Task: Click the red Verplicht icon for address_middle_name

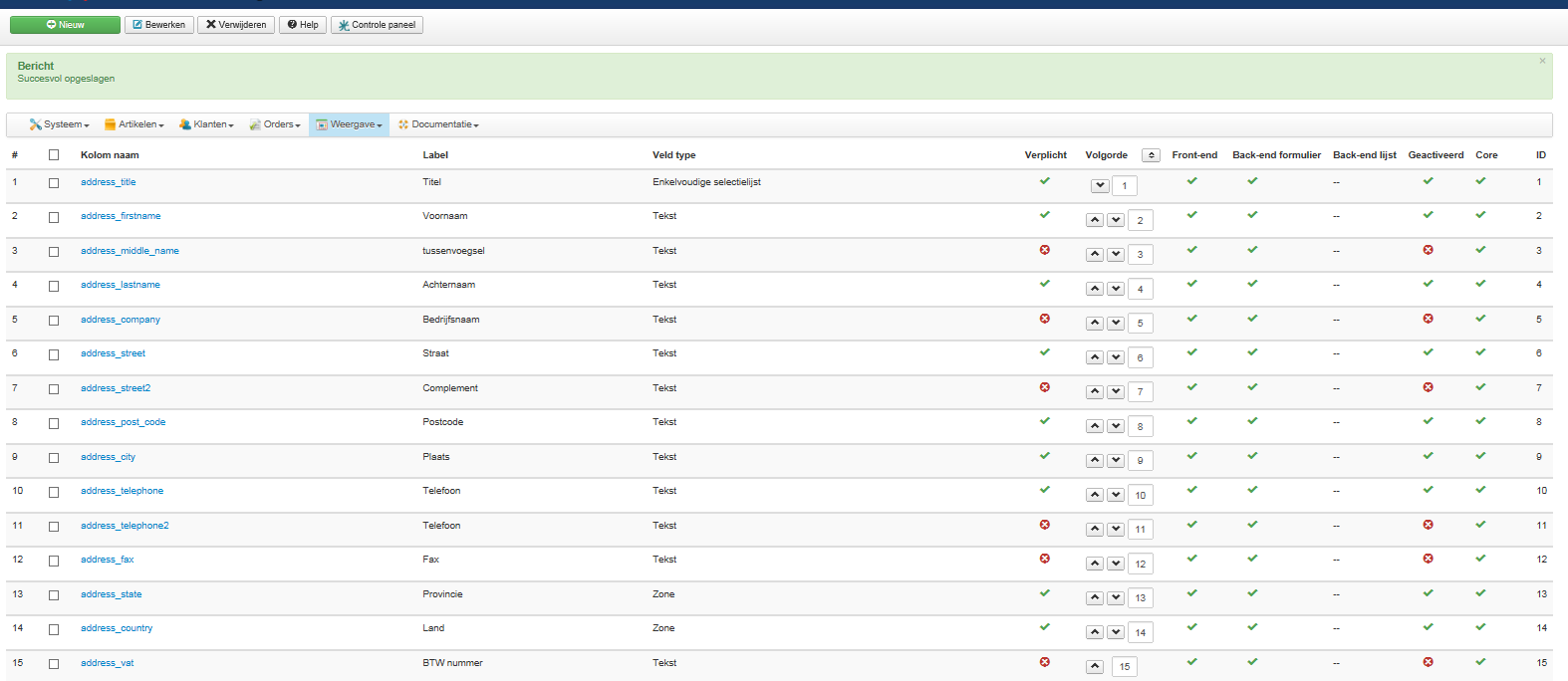Action: tap(1045, 250)
